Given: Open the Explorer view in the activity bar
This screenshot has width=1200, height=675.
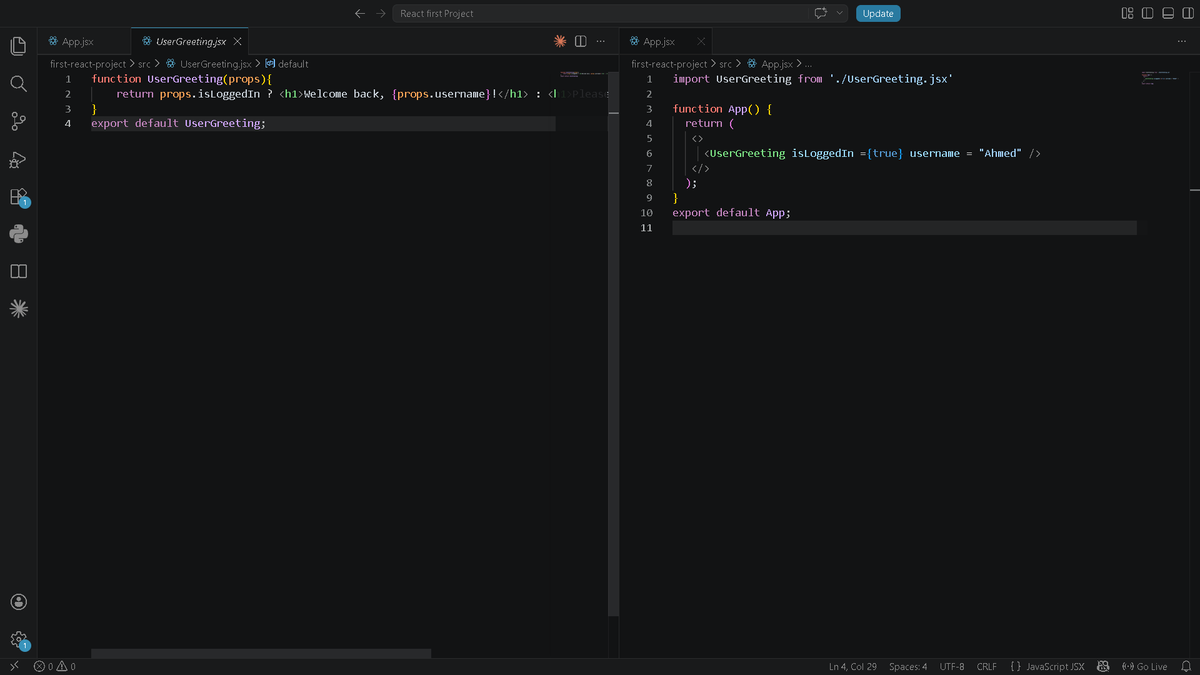Looking at the screenshot, I should 17,44.
